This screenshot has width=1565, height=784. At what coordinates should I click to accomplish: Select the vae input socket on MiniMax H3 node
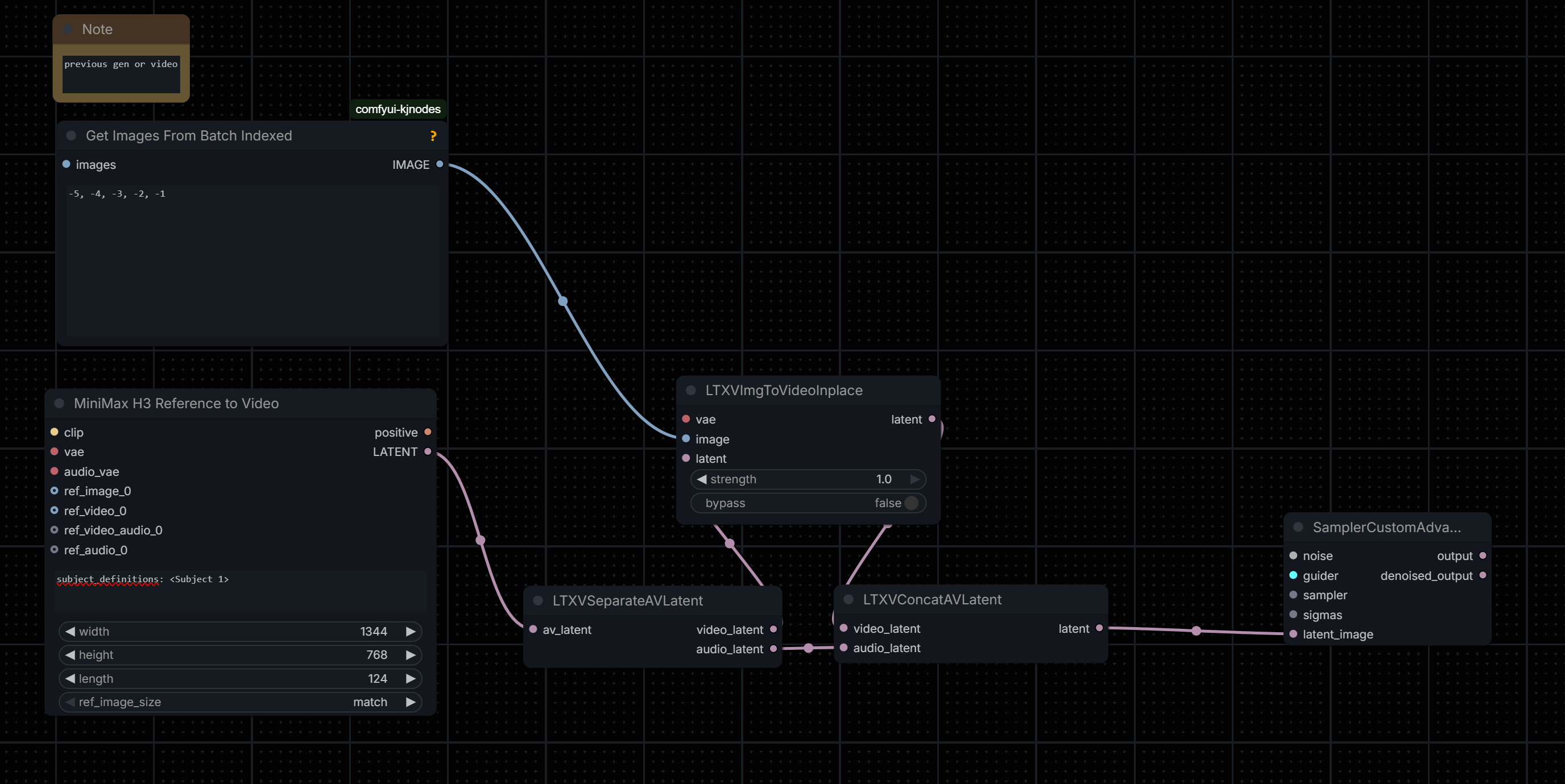click(x=54, y=451)
